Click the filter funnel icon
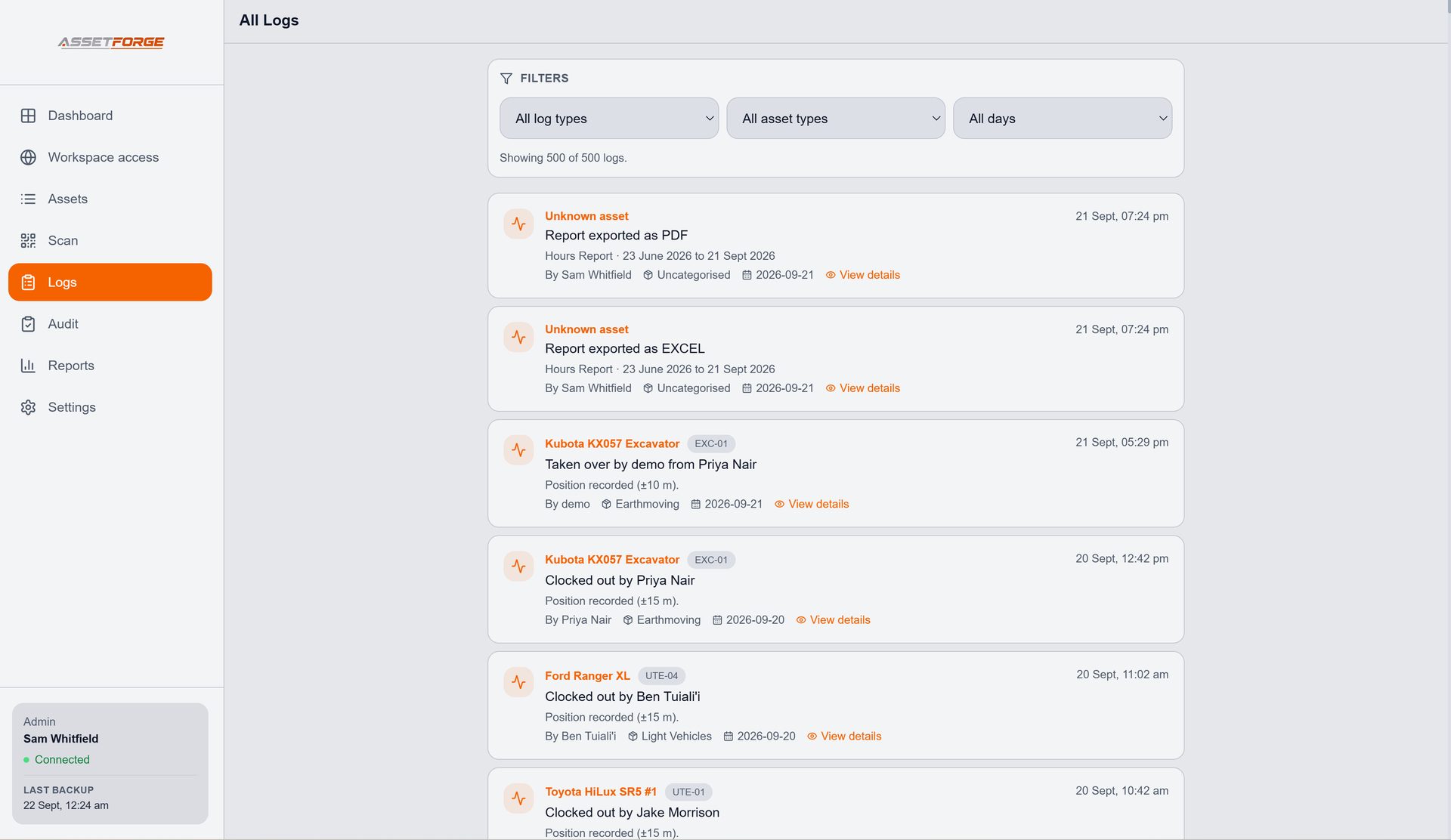1451x840 pixels. pos(506,79)
